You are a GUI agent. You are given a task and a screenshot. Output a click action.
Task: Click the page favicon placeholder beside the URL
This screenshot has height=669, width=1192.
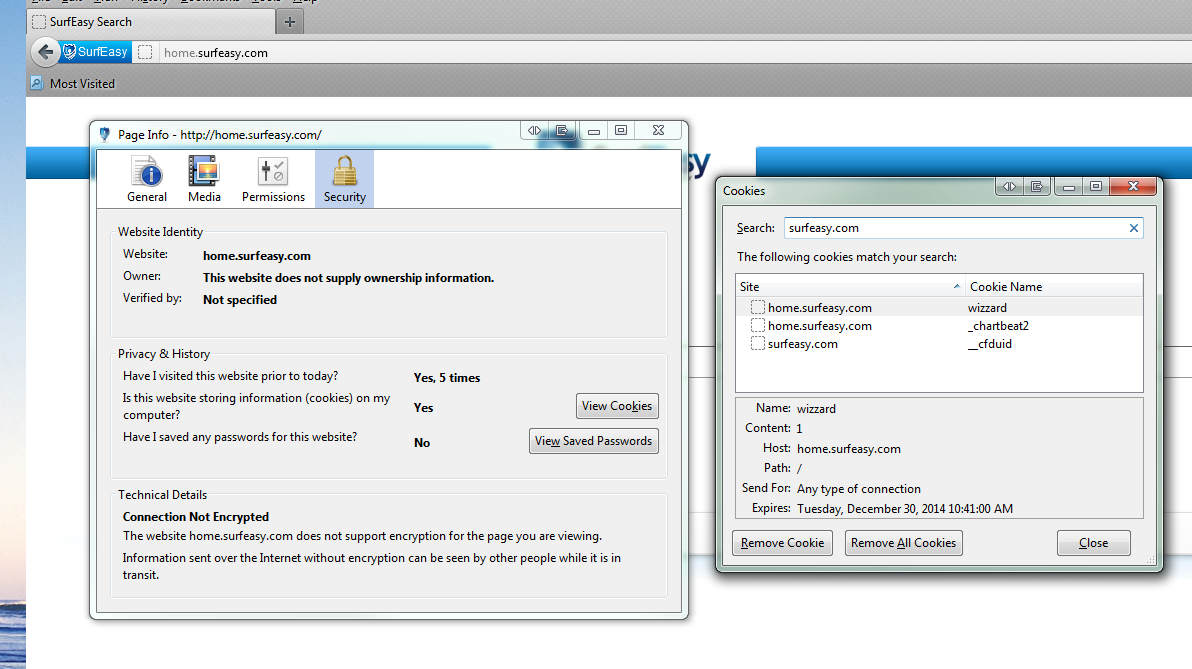(x=145, y=52)
